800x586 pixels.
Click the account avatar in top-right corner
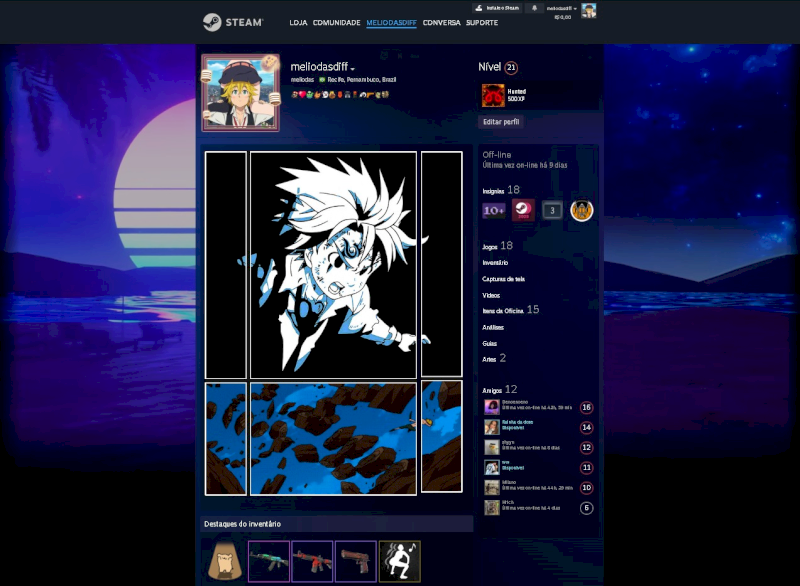pyautogui.click(x=589, y=10)
